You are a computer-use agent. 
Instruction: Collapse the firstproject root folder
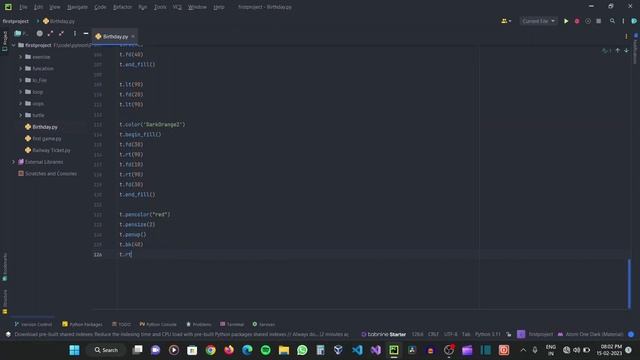pos(13,45)
